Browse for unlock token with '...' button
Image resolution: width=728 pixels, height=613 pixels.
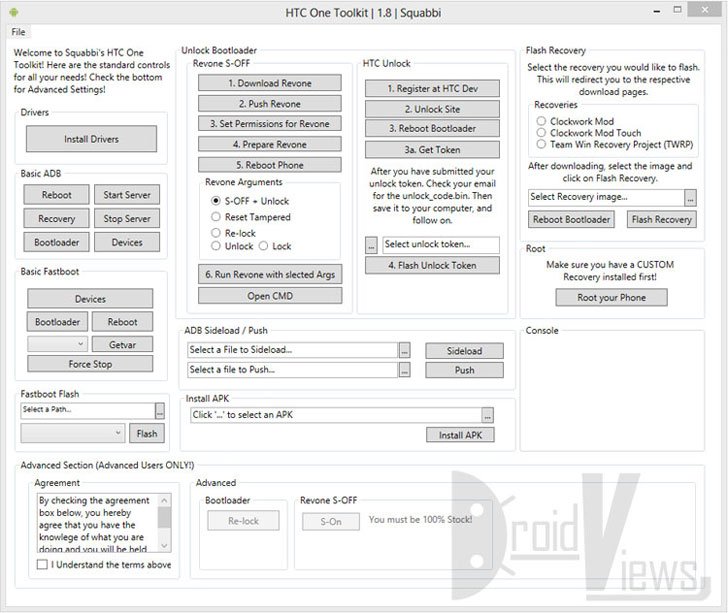[x=371, y=245]
